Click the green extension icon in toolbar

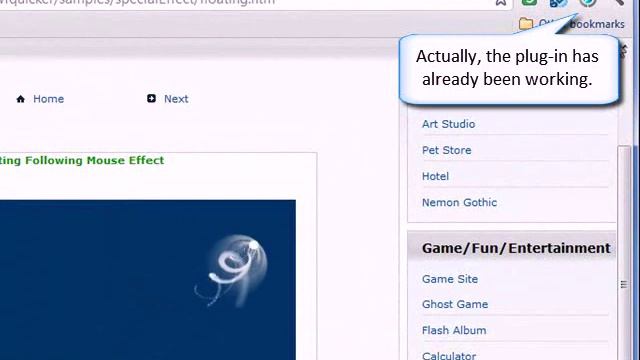529,2
